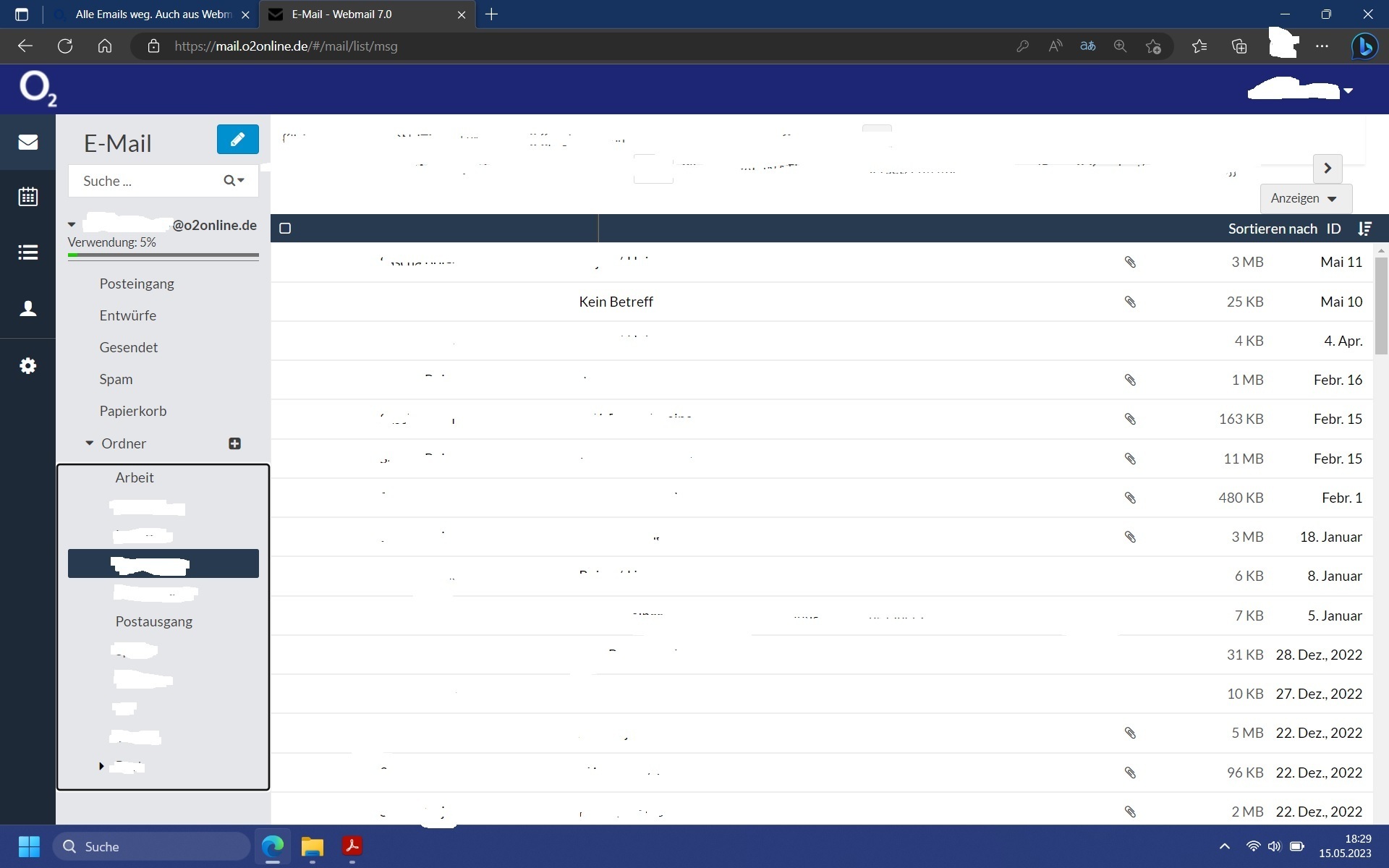
Task: Click the Verwendung 5% usage bar
Action: pyautogui.click(x=163, y=255)
